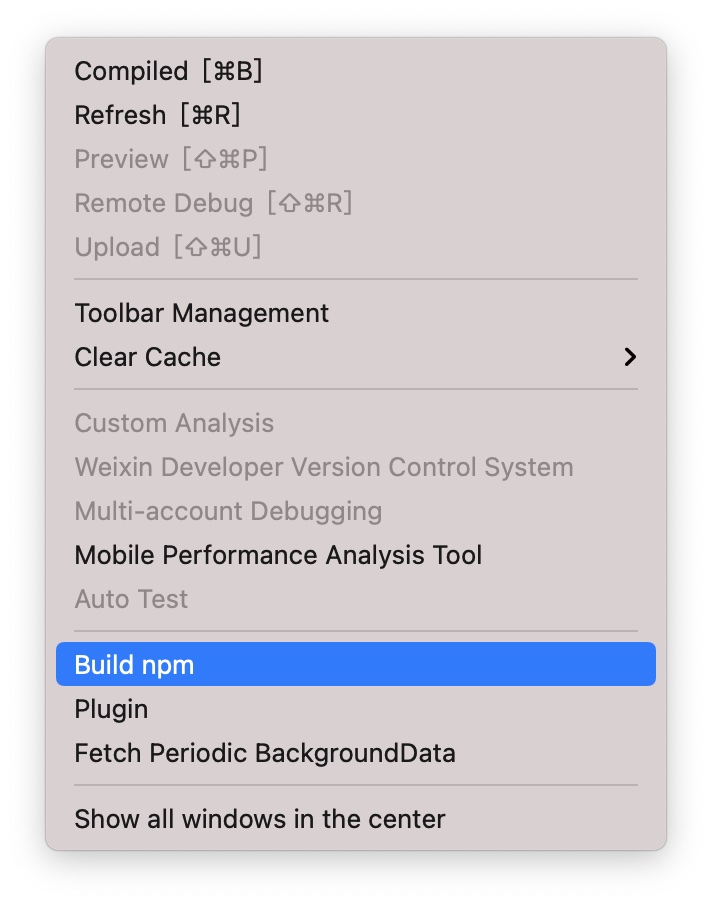
Task: Click the Auto Test item
Action: click(131, 600)
